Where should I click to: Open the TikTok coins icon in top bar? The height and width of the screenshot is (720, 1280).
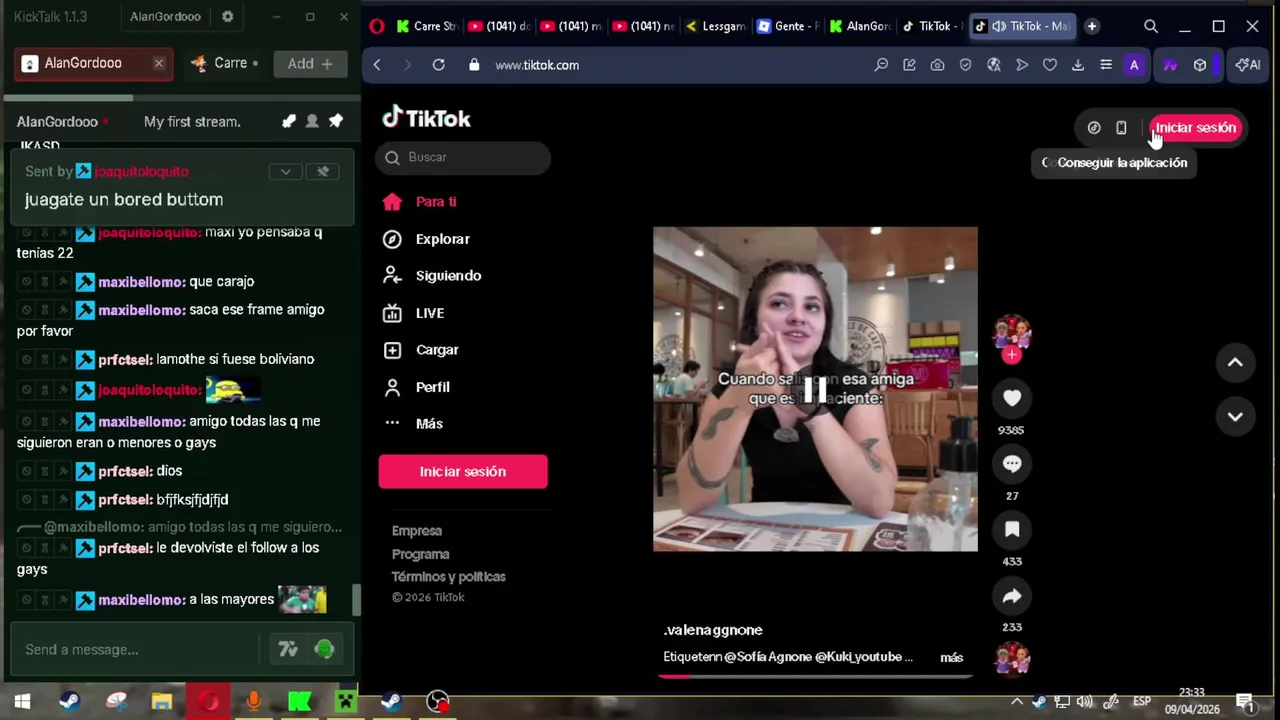click(1094, 128)
